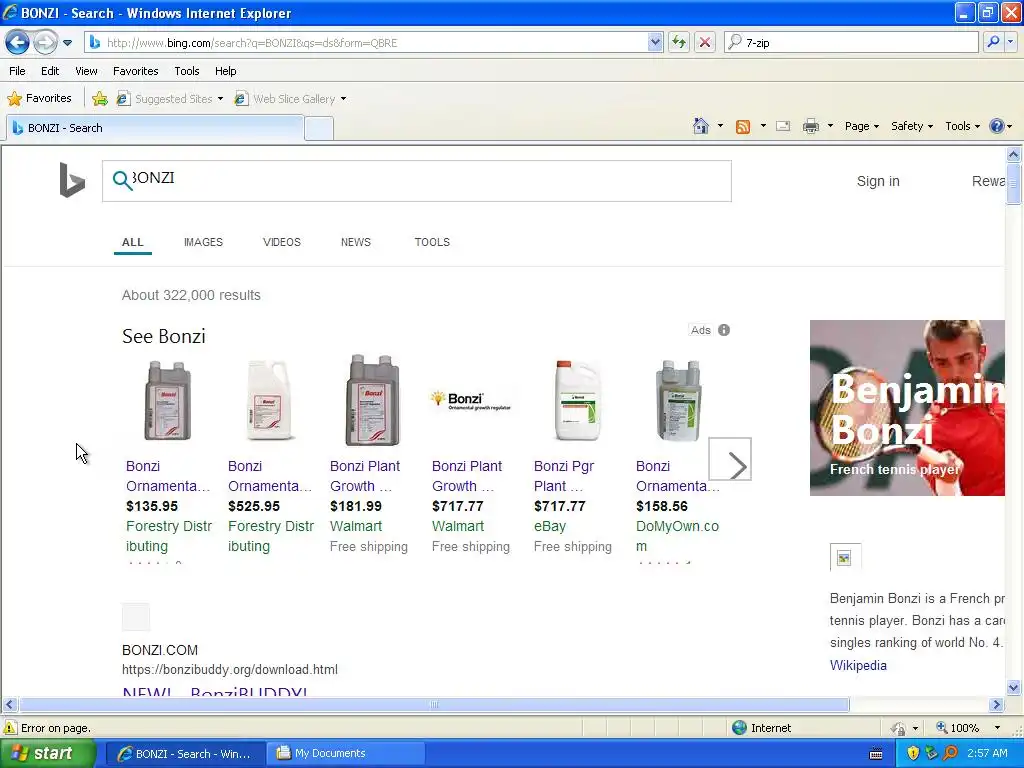This screenshot has height=768, width=1024.
Task: Open the Edit menu
Action: 50,71
